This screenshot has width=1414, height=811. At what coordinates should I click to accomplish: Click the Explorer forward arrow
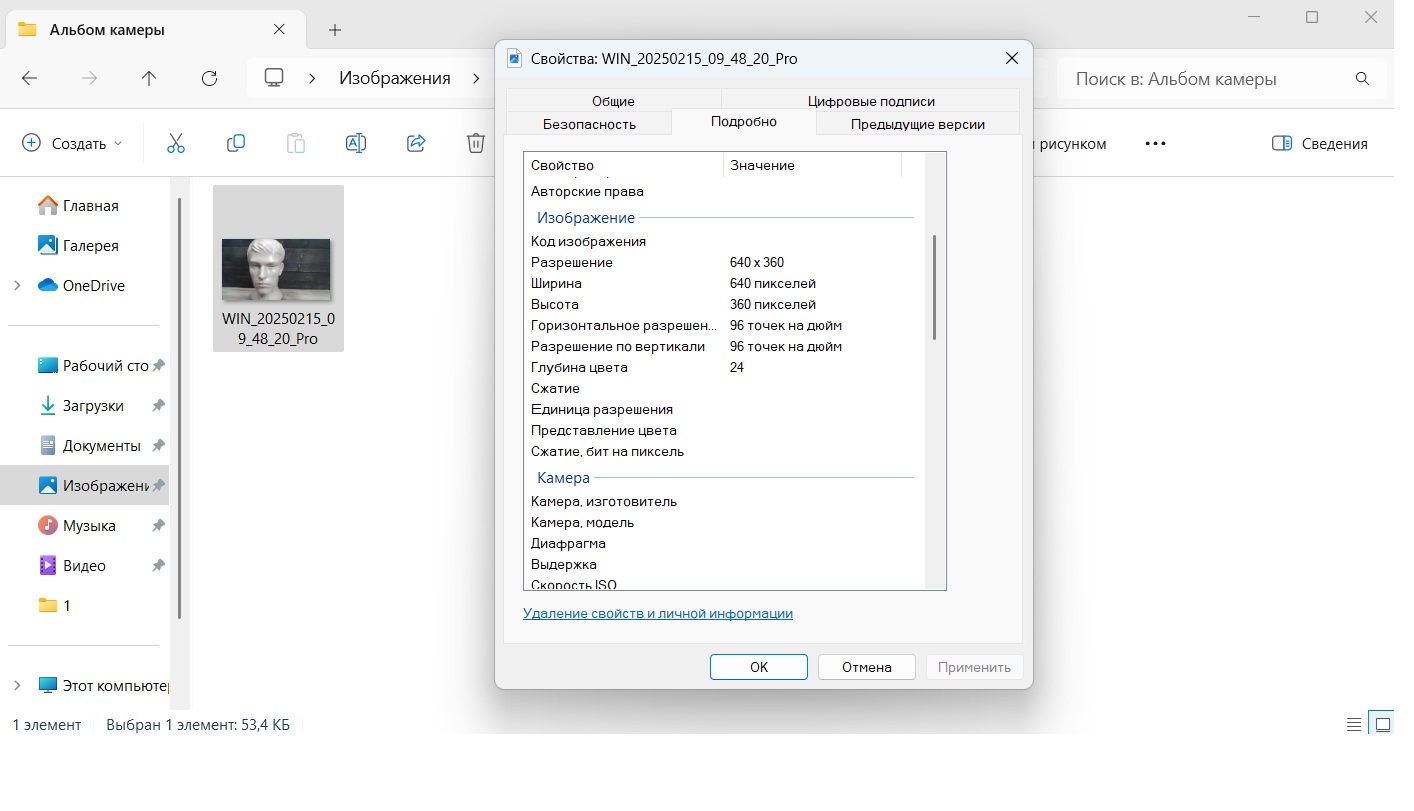pyautogui.click(x=89, y=78)
